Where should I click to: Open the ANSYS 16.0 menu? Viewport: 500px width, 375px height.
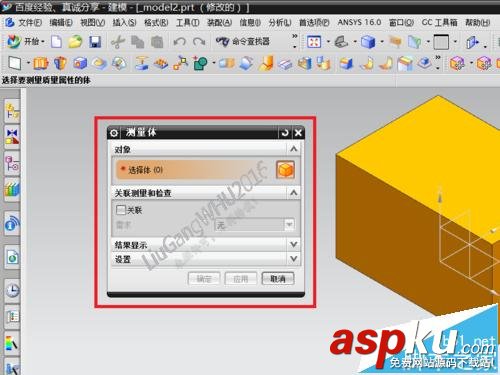359,22
